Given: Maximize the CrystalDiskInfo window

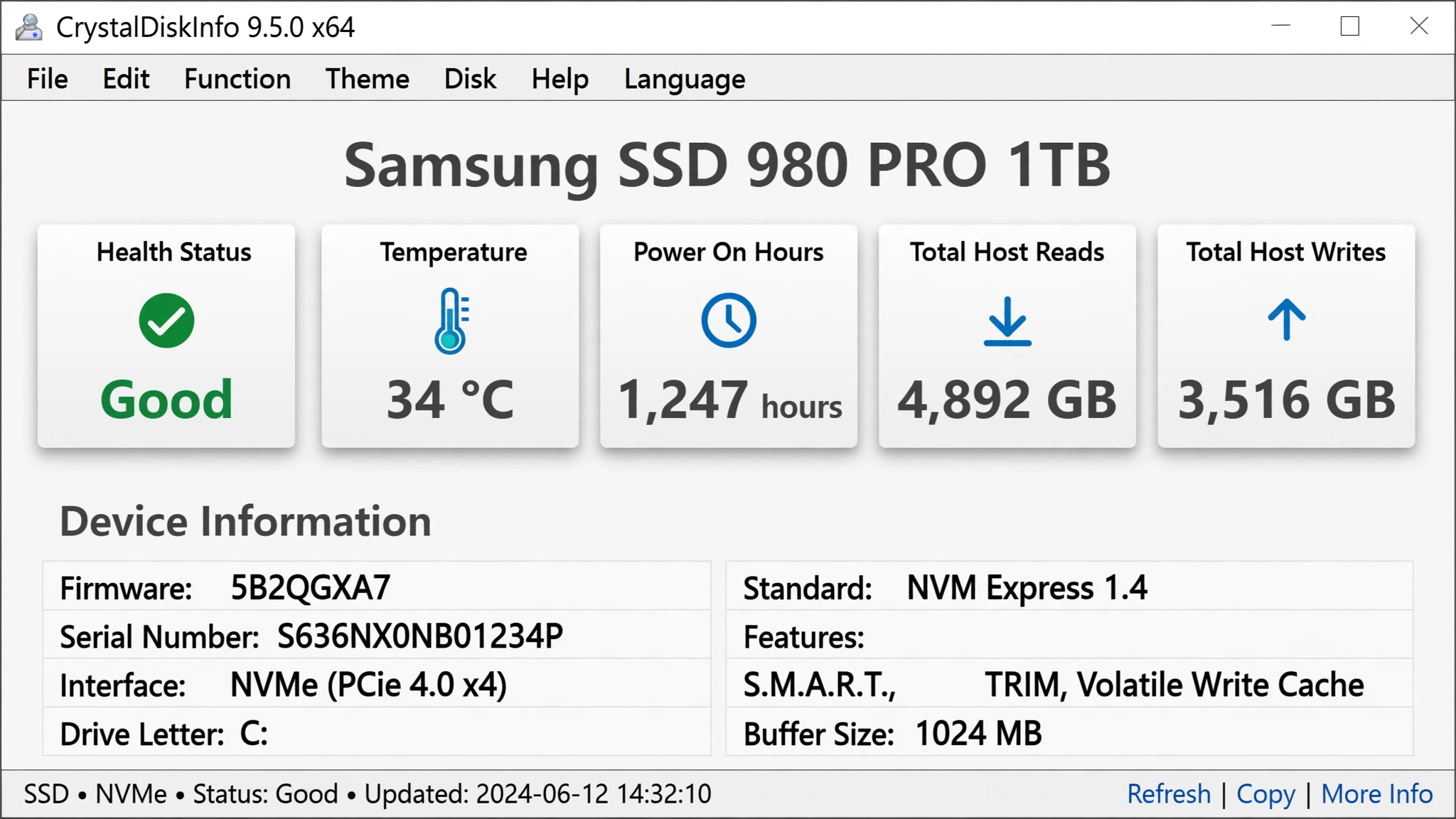Looking at the screenshot, I should [1349, 26].
